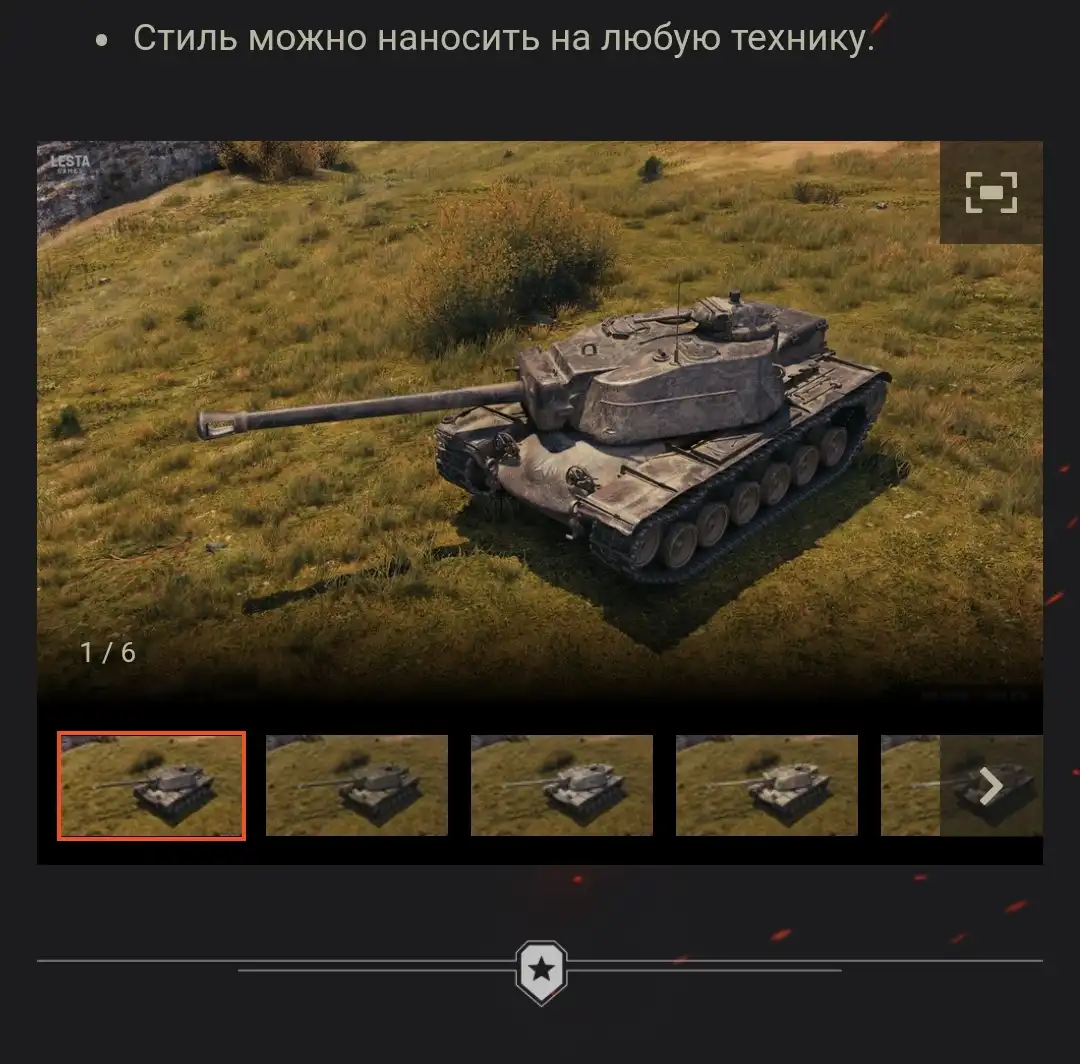
Task: Go to the next thumbnails with the chevron
Action: tap(991, 786)
